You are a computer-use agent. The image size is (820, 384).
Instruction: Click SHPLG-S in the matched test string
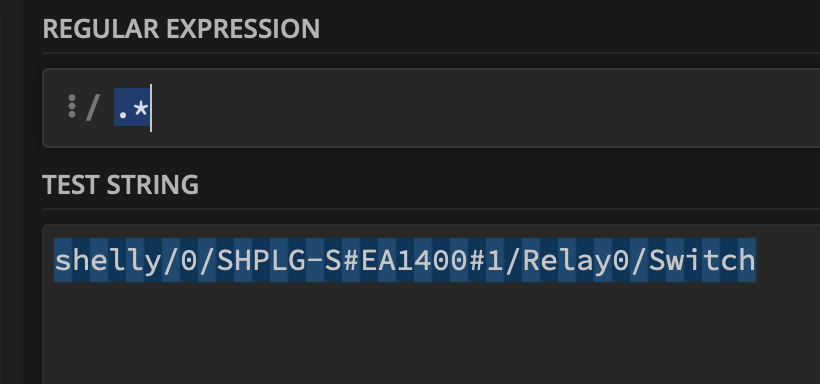(x=279, y=260)
